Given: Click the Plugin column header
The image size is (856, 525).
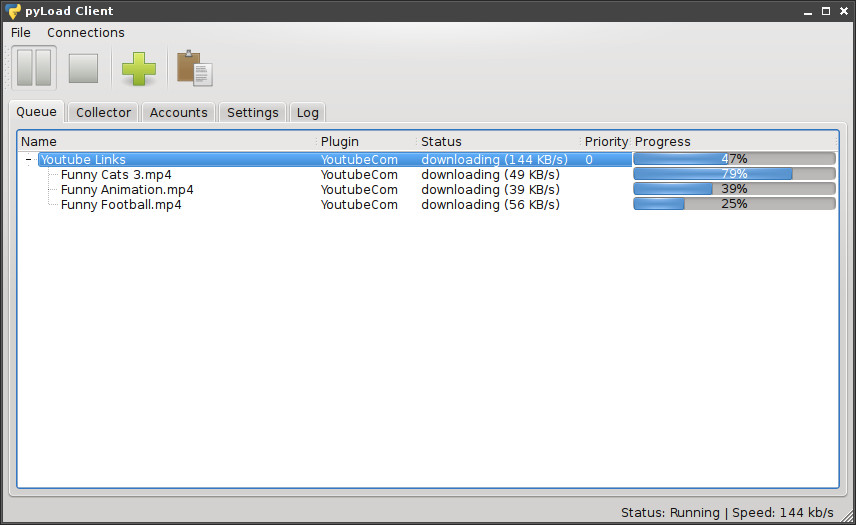Looking at the screenshot, I should pos(366,142).
